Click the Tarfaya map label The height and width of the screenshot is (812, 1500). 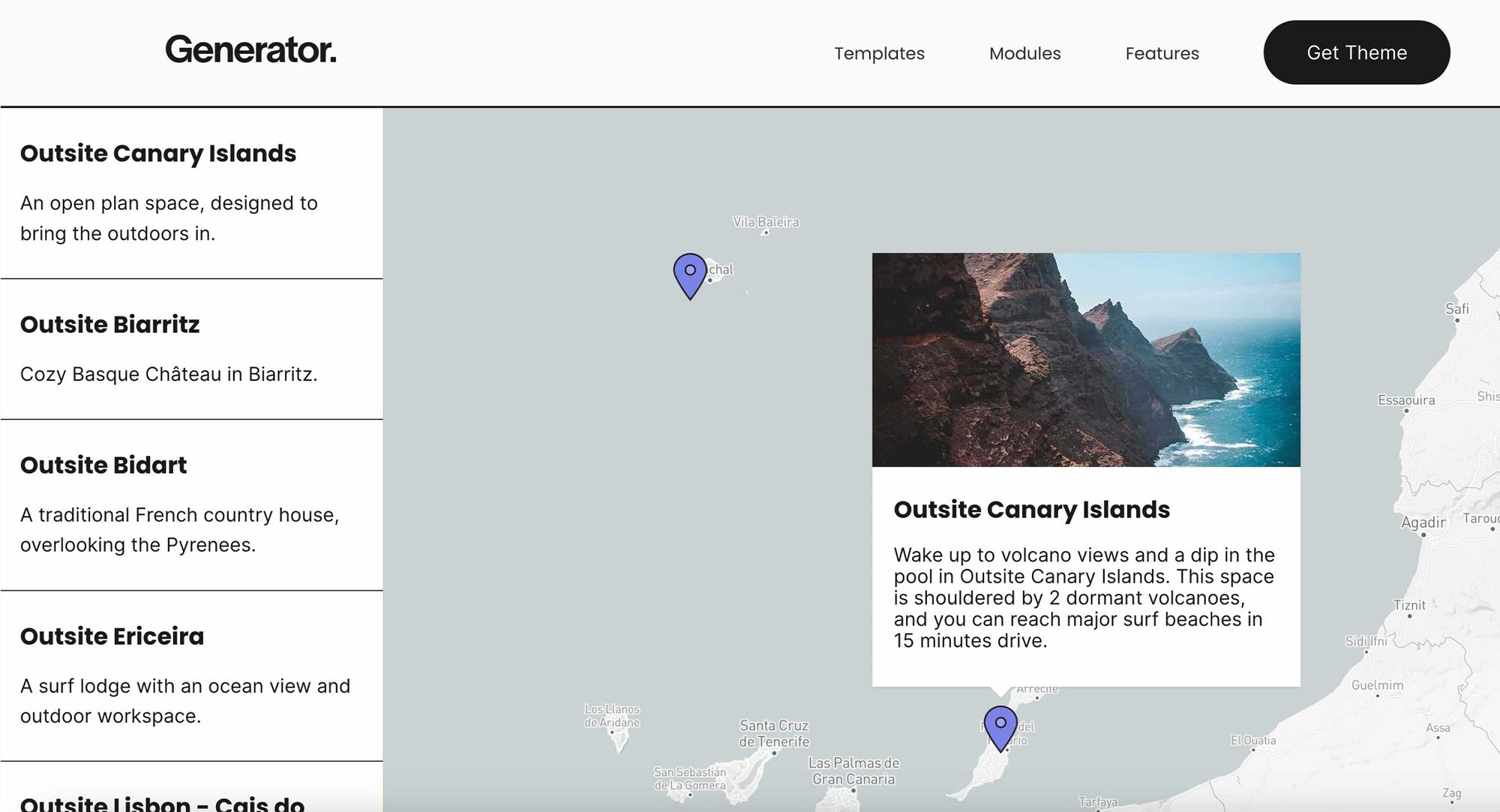(1098, 802)
